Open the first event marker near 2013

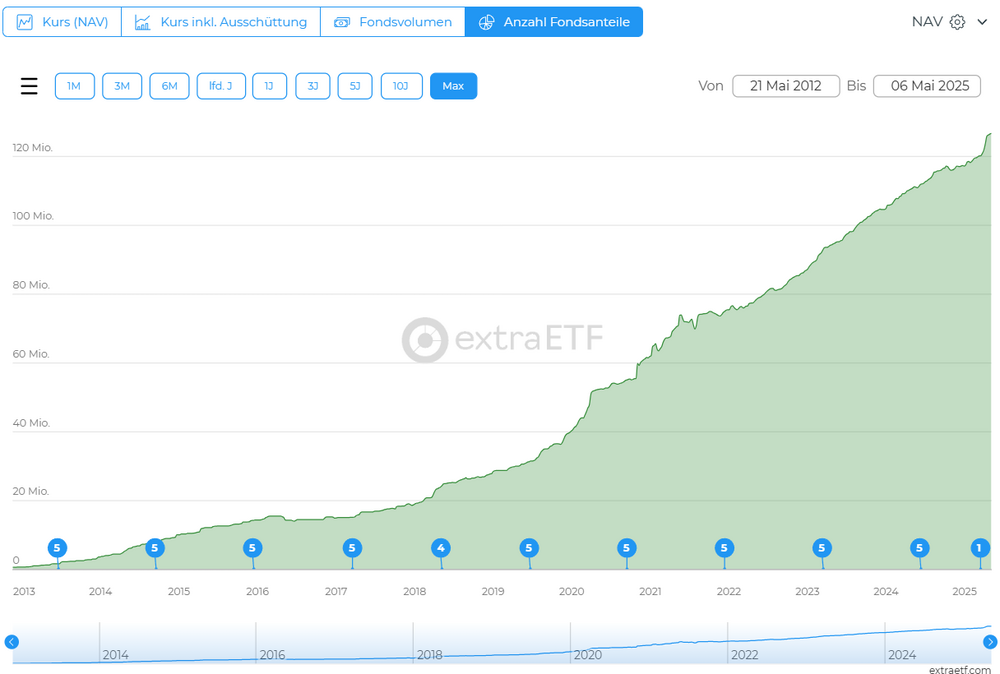click(57, 548)
